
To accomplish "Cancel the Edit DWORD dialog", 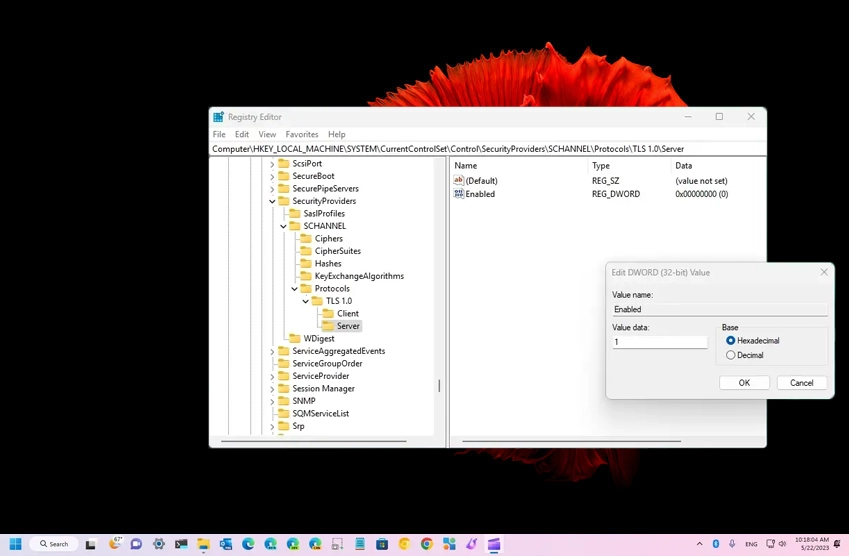I will [801, 383].
